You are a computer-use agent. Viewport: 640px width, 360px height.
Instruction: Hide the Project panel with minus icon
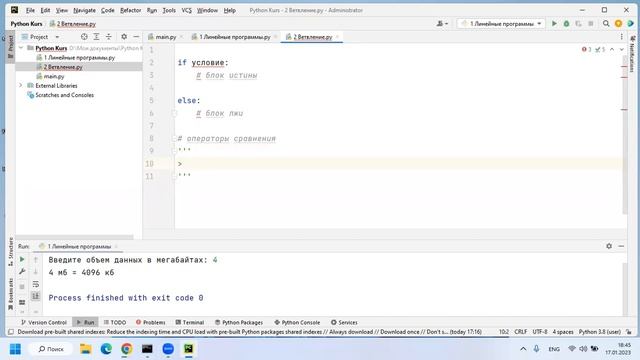[x=136, y=37]
